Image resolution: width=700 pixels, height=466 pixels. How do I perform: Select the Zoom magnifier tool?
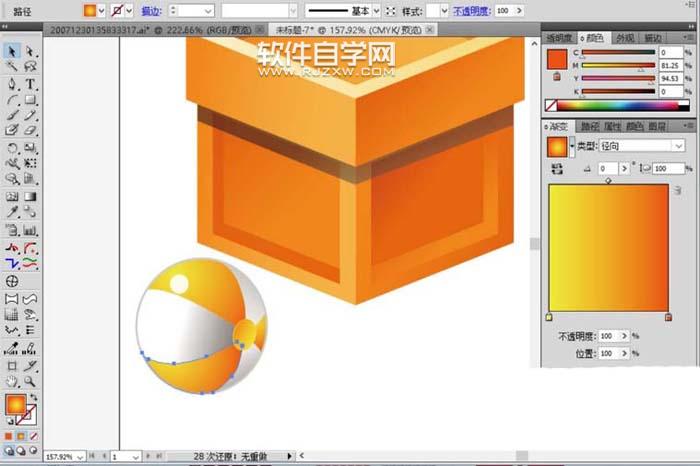[x=30, y=382]
